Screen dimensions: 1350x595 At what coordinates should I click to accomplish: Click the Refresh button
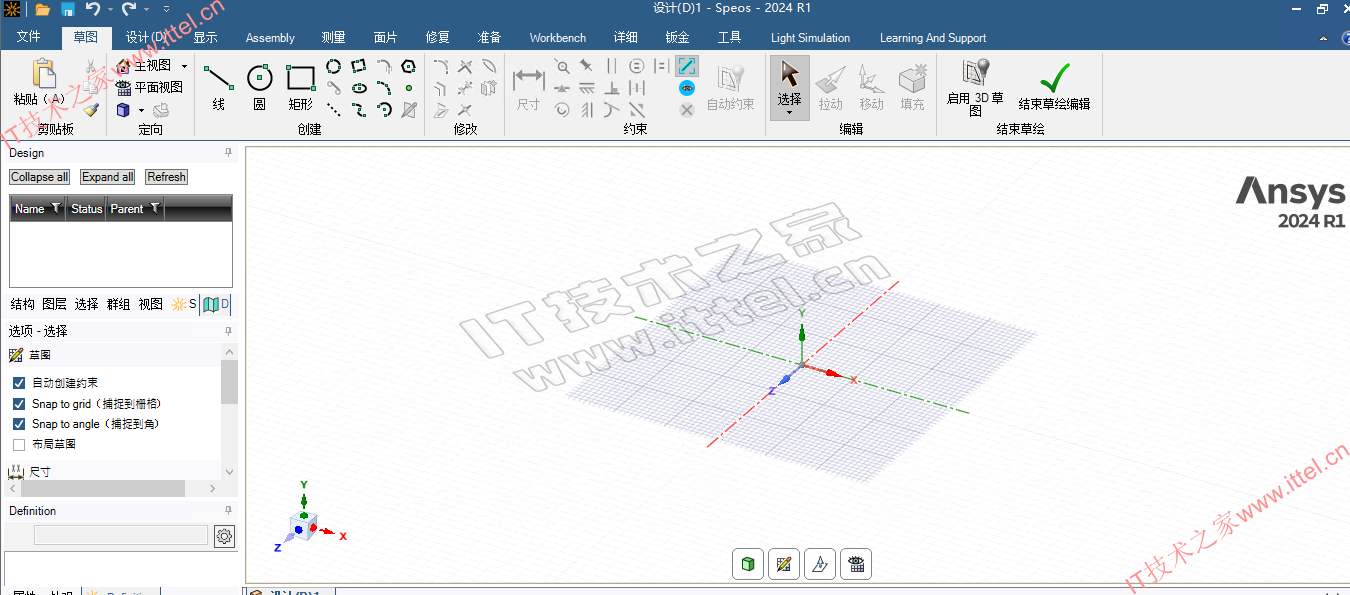click(166, 177)
